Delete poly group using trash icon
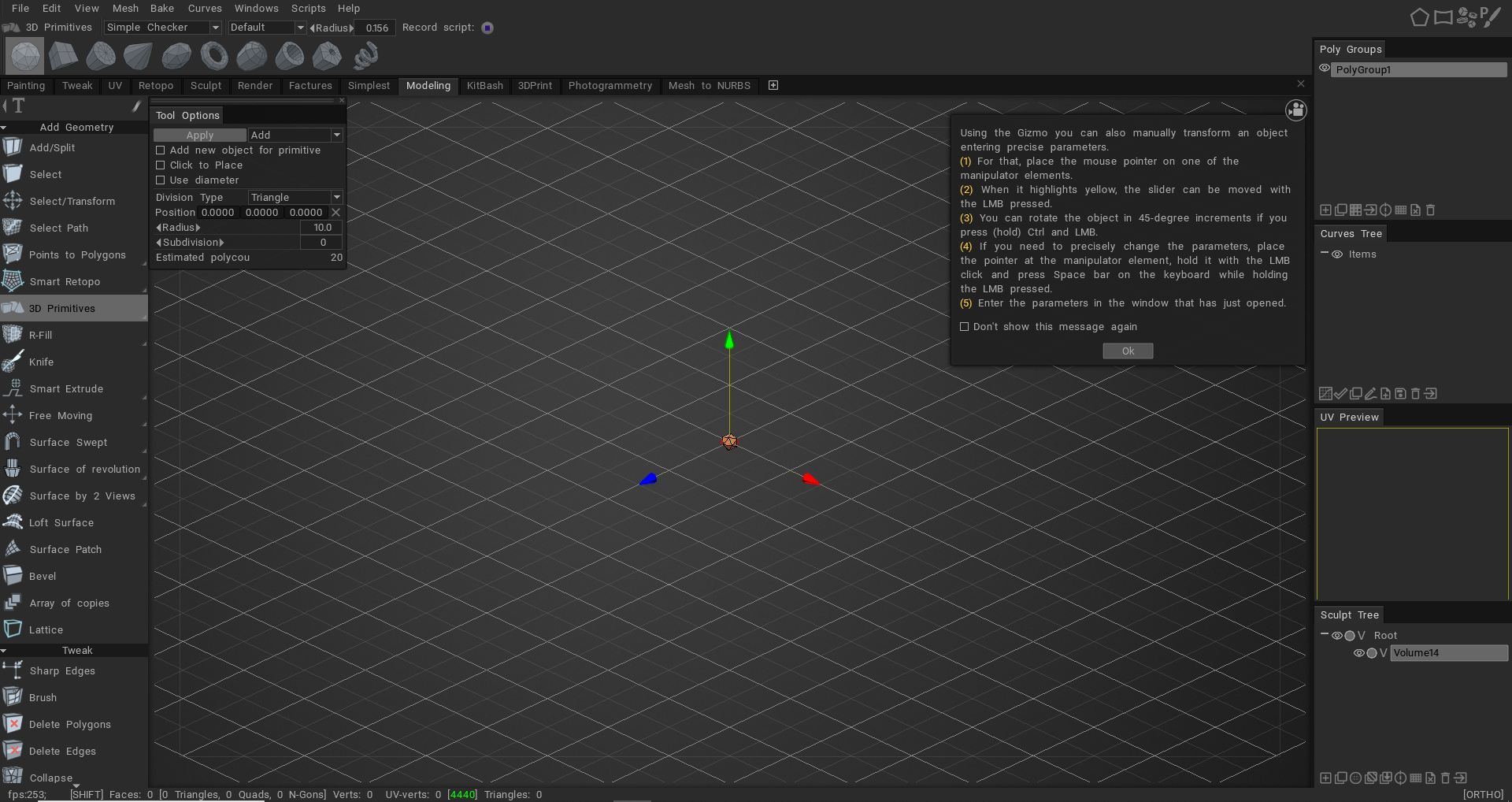Screen dimensions: 1512x802 pos(1430,210)
